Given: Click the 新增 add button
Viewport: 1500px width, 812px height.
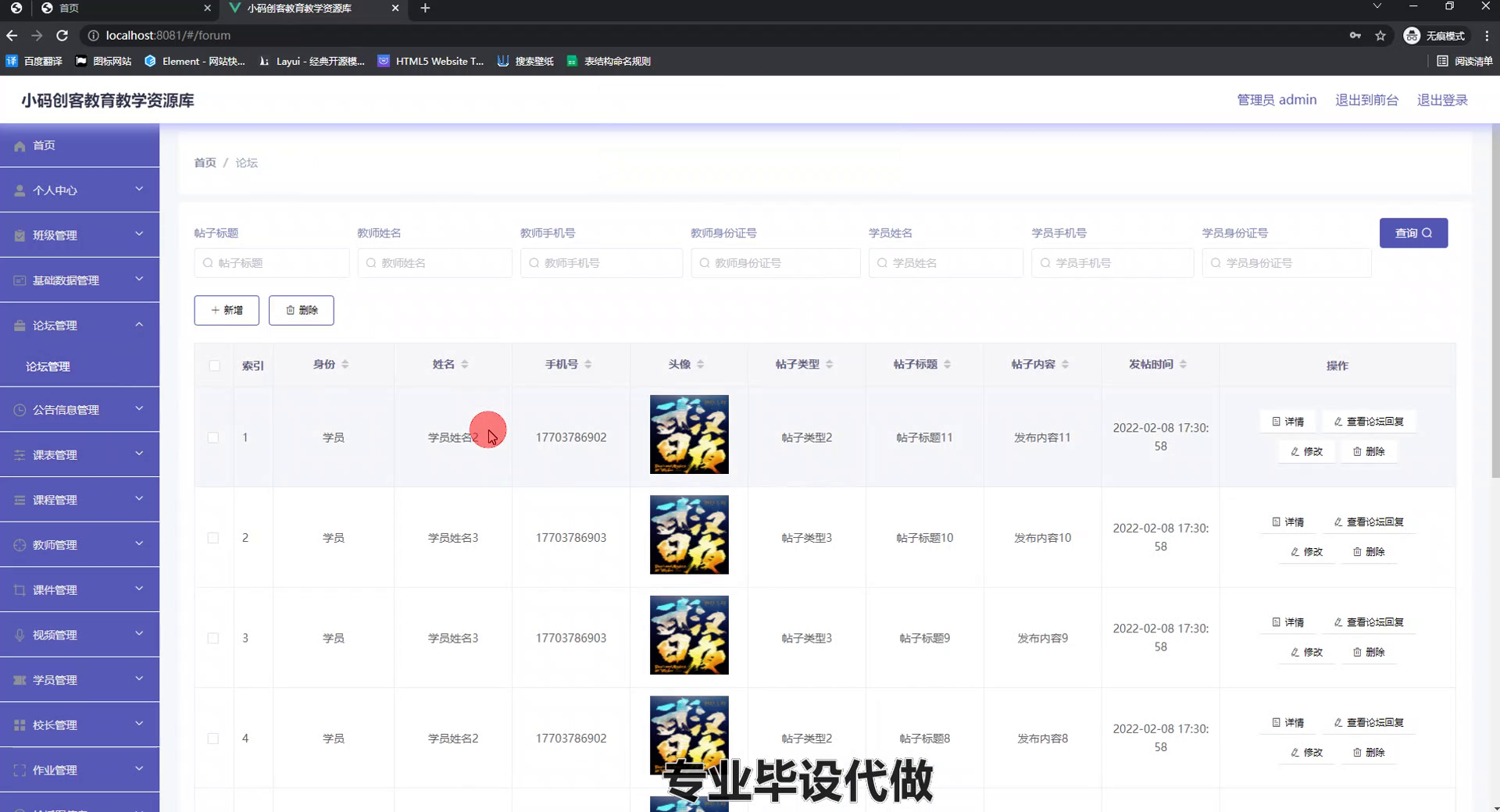Looking at the screenshot, I should (227, 310).
